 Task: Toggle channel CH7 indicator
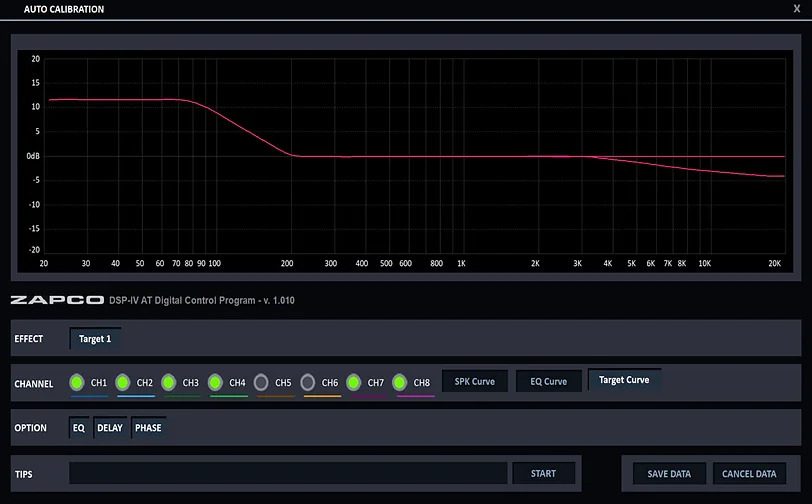point(354,383)
